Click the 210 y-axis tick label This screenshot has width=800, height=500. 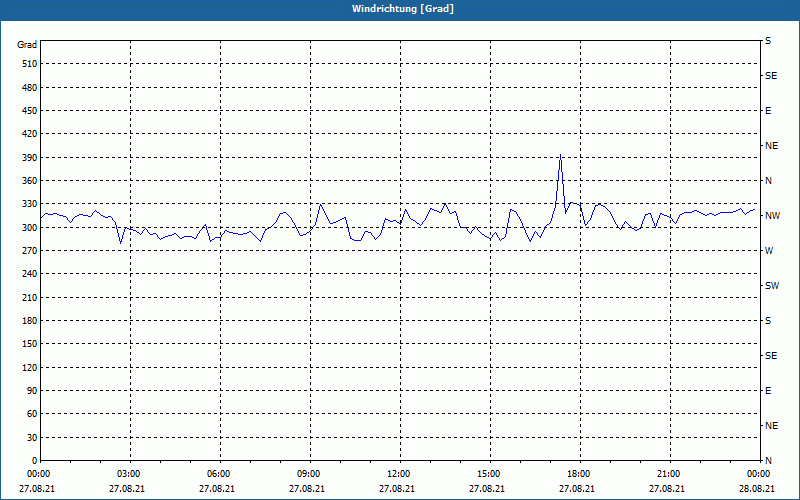click(30, 297)
